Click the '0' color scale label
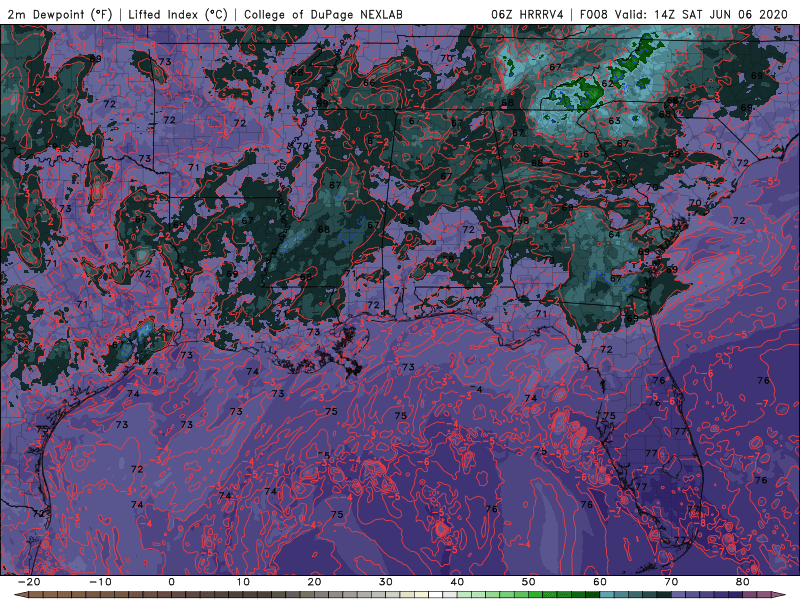This screenshot has height=600, width=800. click(171, 582)
